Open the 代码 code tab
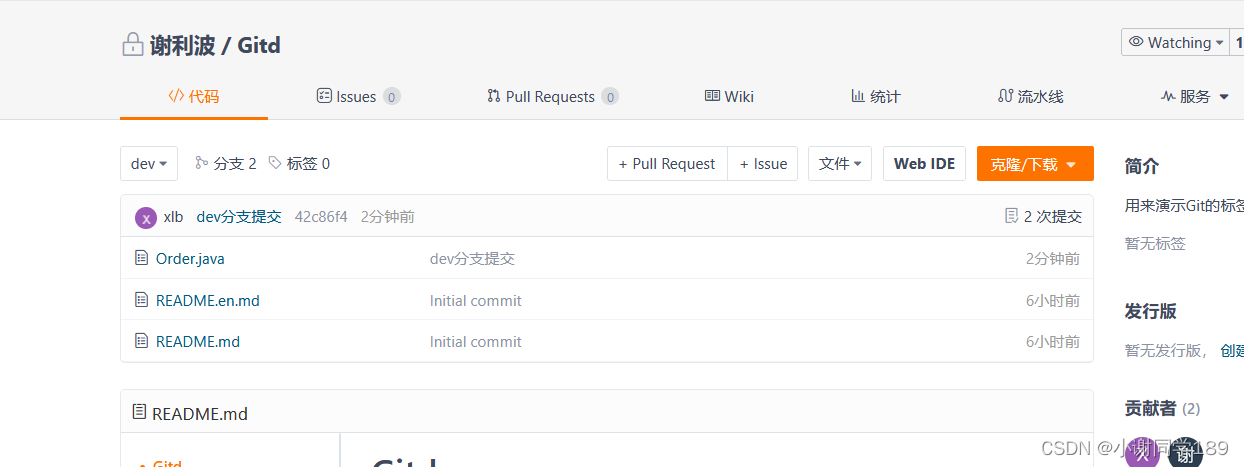Viewport: 1244px width, 467px height. click(x=194, y=97)
